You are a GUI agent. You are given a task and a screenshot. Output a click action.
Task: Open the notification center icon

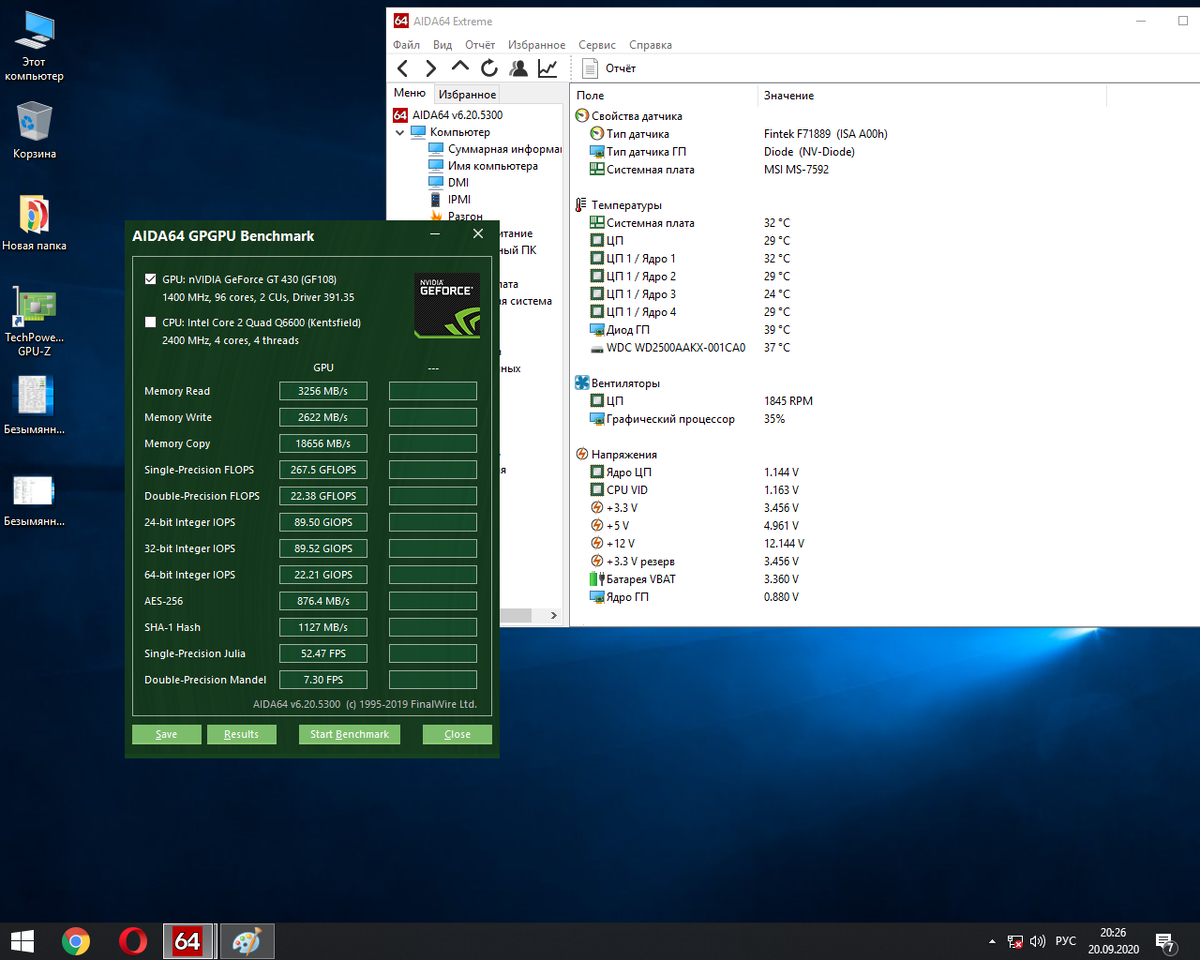[x=1166, y=941]
